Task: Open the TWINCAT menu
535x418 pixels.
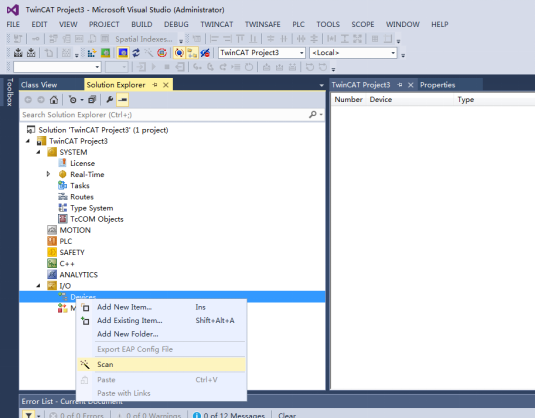Action: coord(217,24)
